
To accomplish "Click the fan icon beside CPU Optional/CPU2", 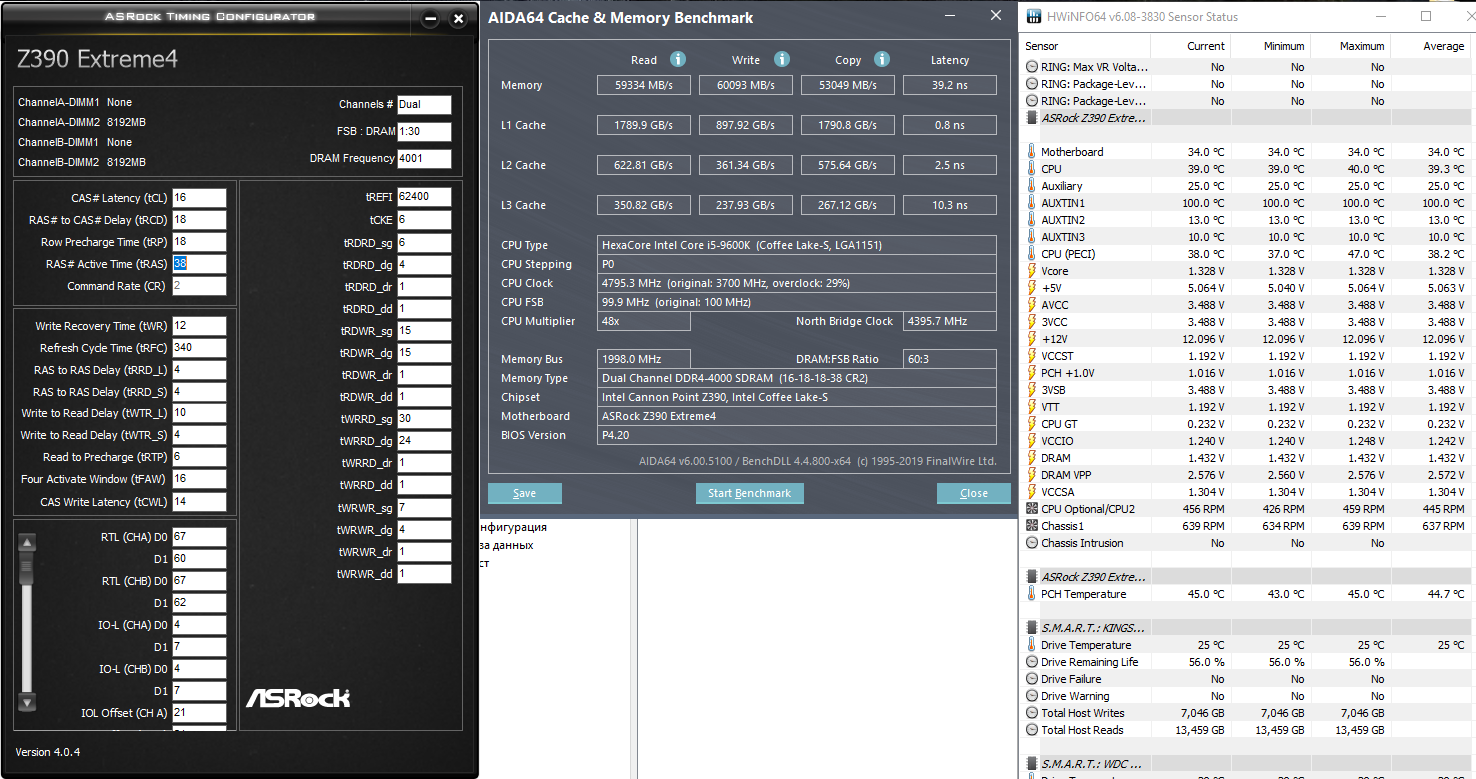I will pyautogui.click(x=1032, y=509).
